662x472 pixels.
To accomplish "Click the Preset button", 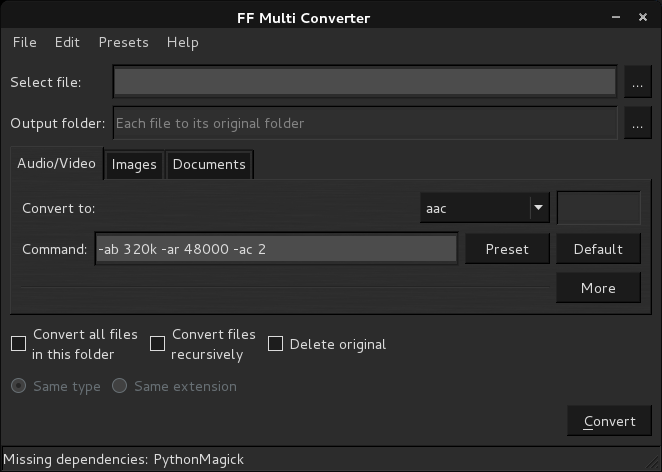I will point(507,249).
